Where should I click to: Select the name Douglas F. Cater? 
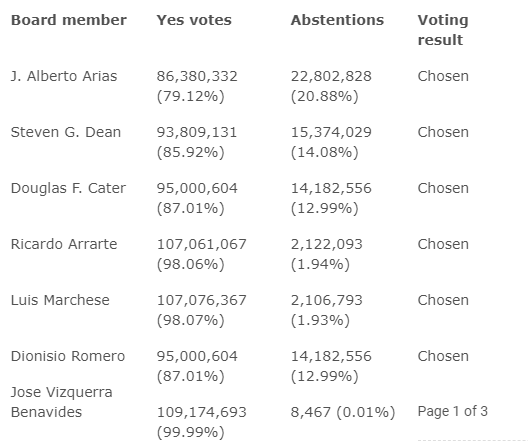pos(68,188)
